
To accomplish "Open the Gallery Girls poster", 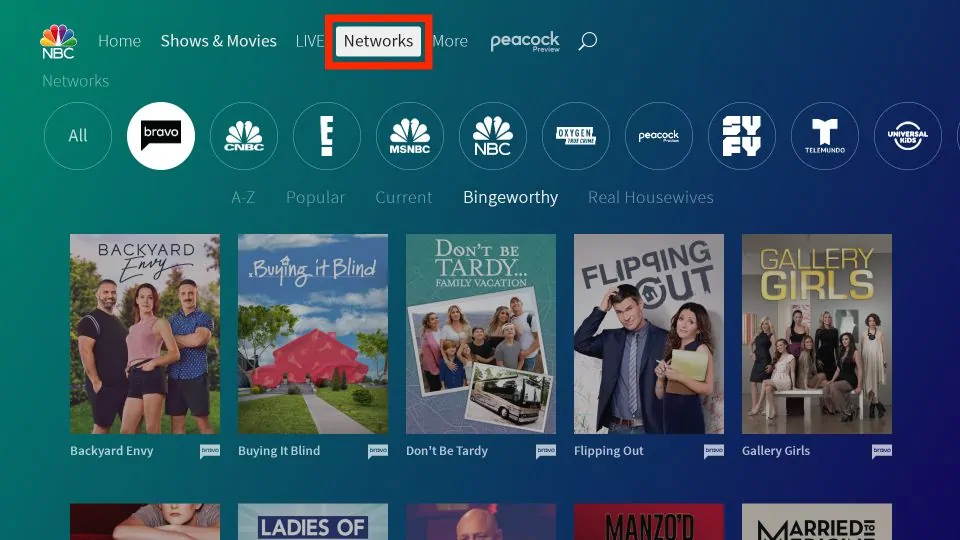I will [x=817, y=334].
